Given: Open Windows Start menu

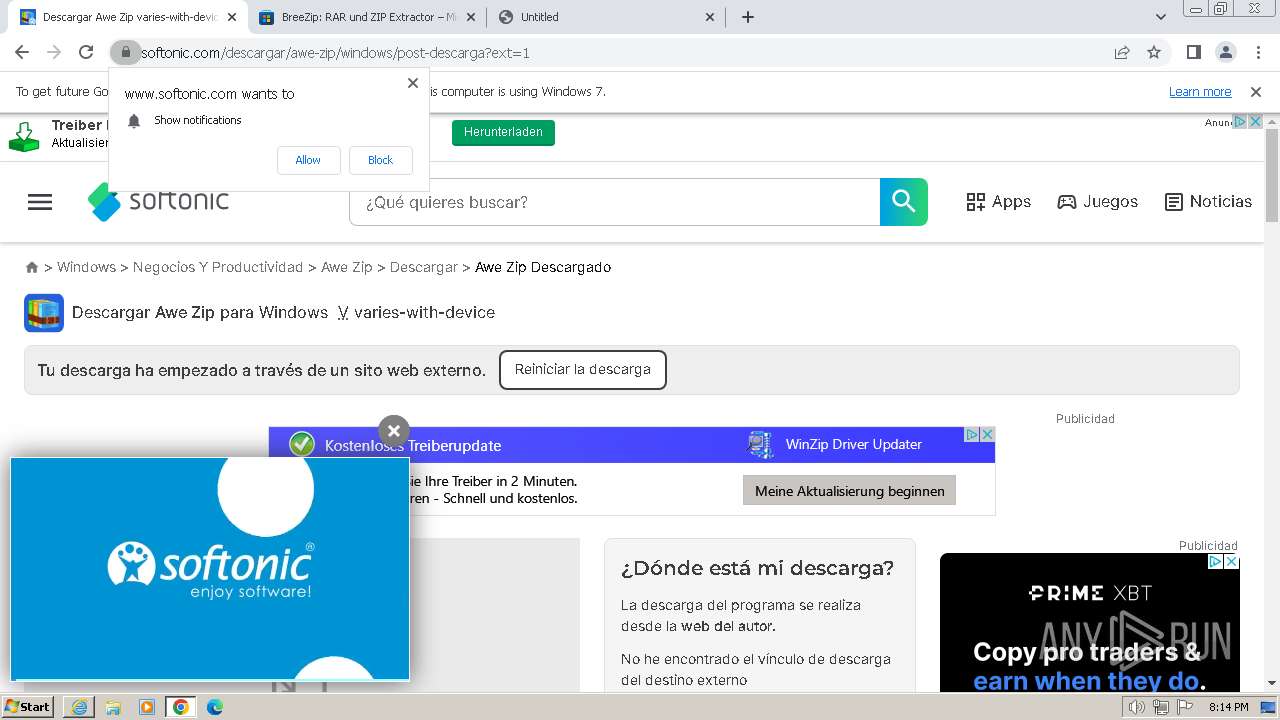Looking at the screenshot, I should pos(28,707).
